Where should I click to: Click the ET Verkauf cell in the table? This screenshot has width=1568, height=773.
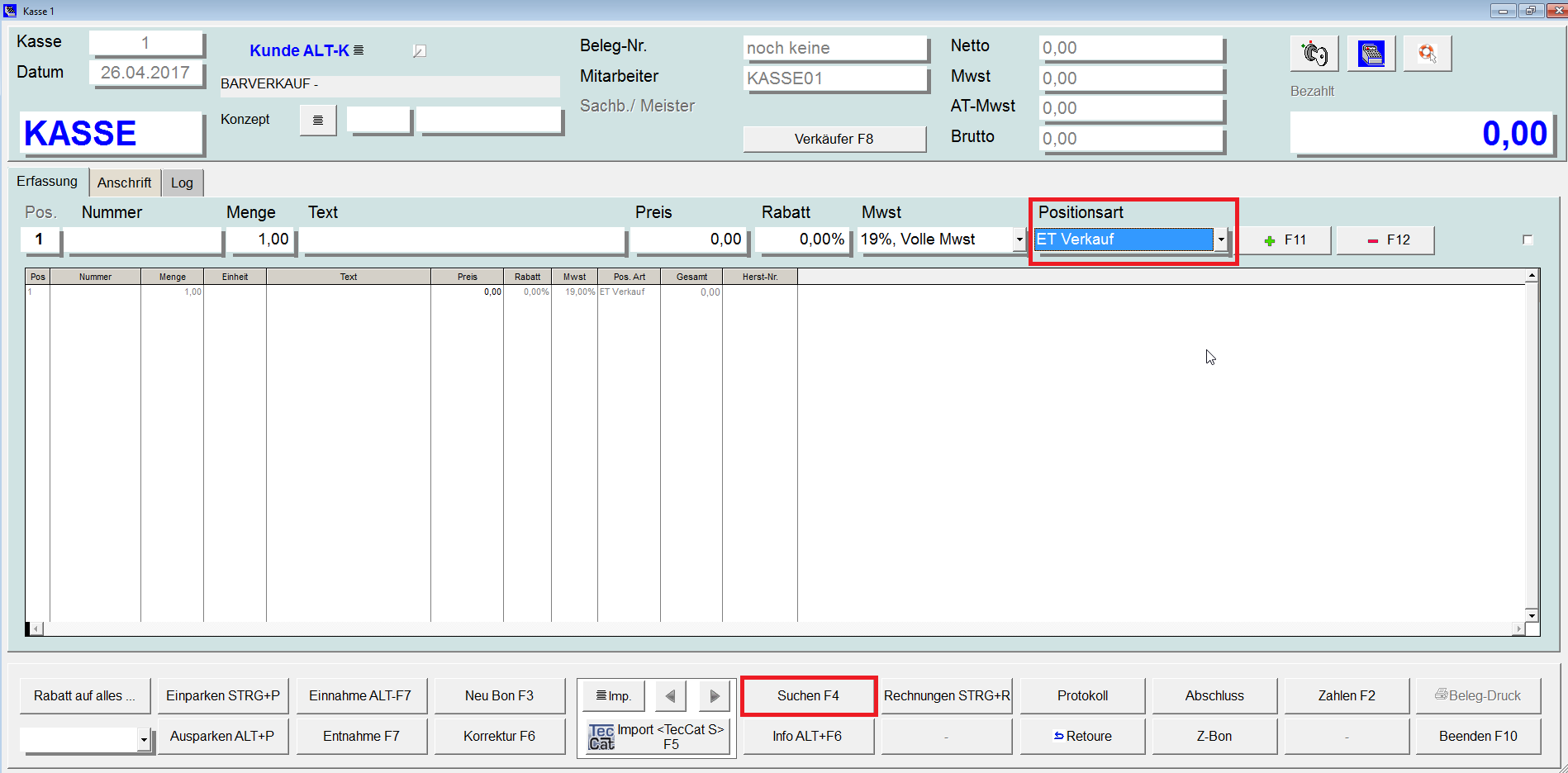[629, 292]
